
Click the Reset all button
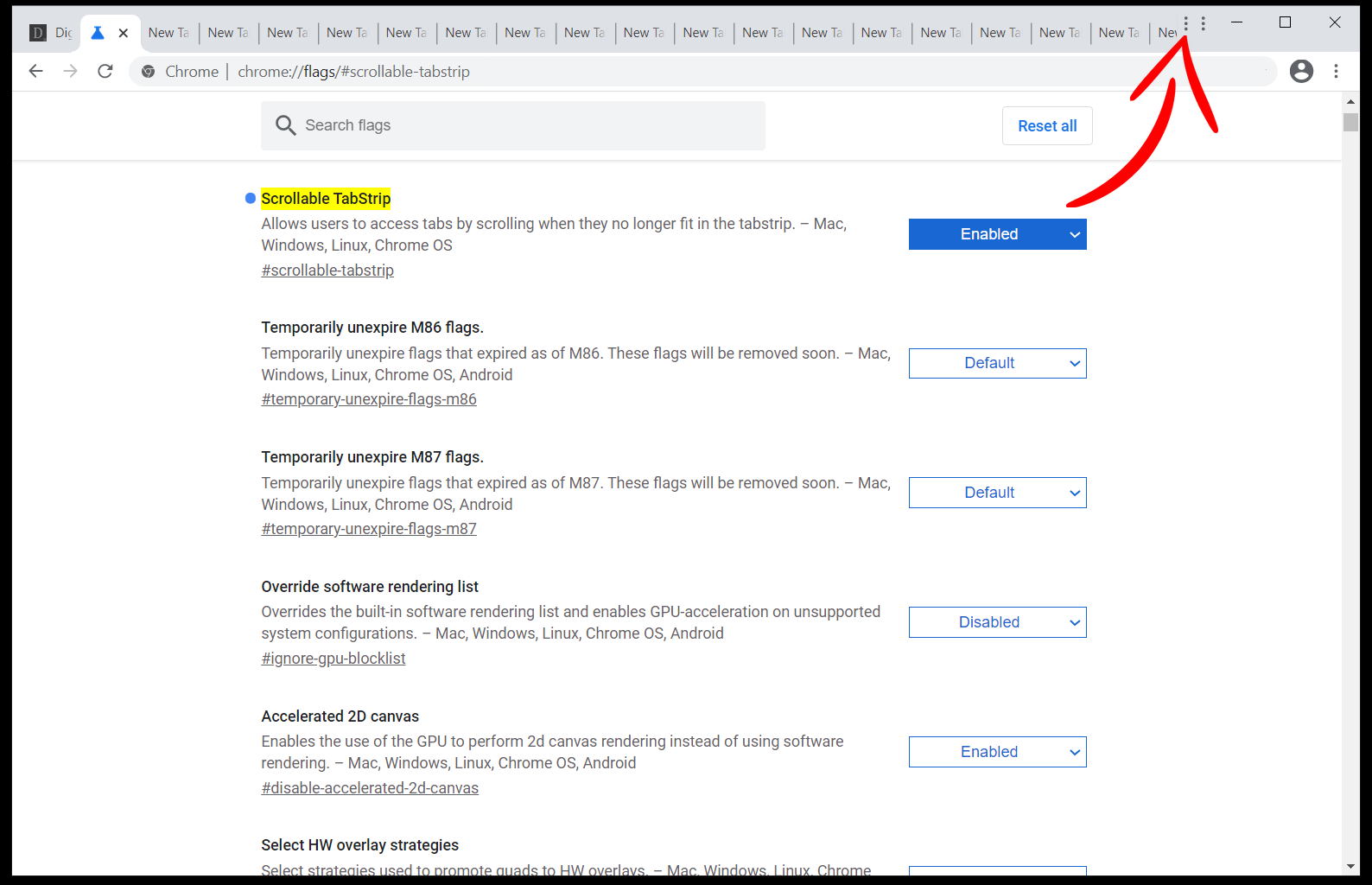click(x=1047, y=126)
